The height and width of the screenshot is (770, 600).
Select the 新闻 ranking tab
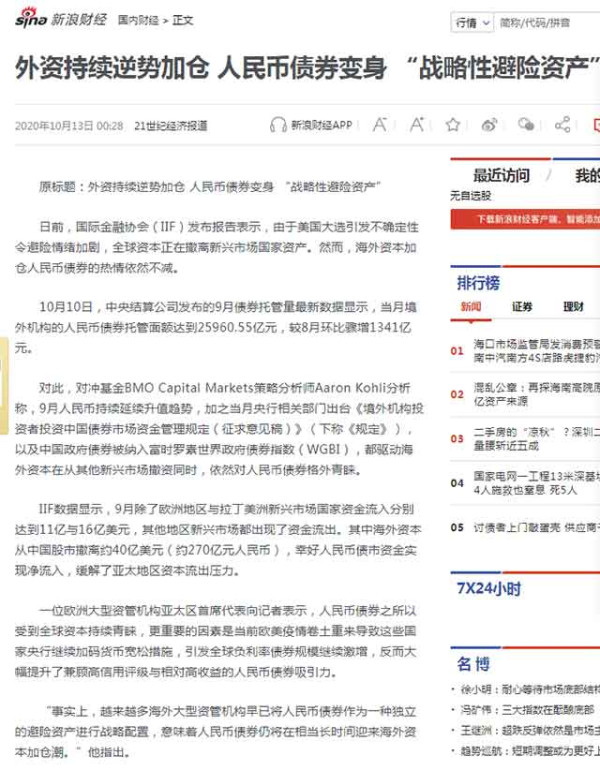[471, 307]
